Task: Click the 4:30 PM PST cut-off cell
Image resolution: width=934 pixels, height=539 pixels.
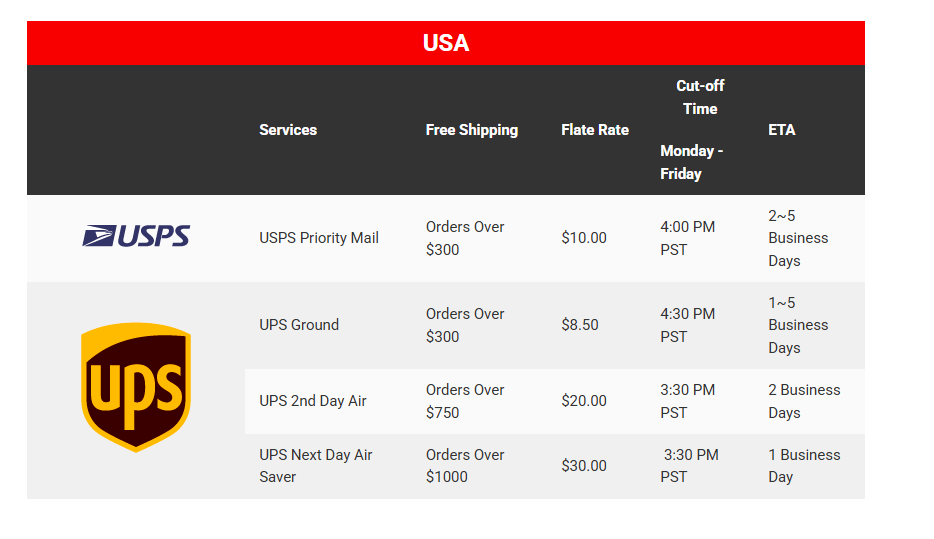Action: coord(688,325)
